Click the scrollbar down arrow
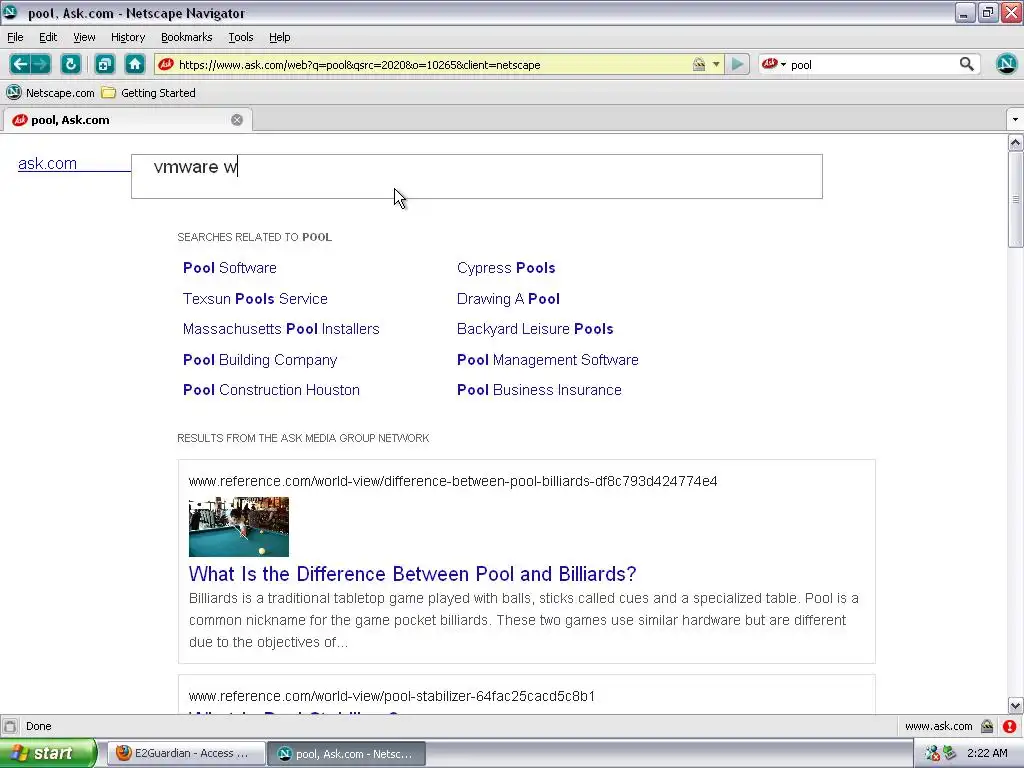The width and height of the screenshot is (1024, 768). [x=1015, y=705]
